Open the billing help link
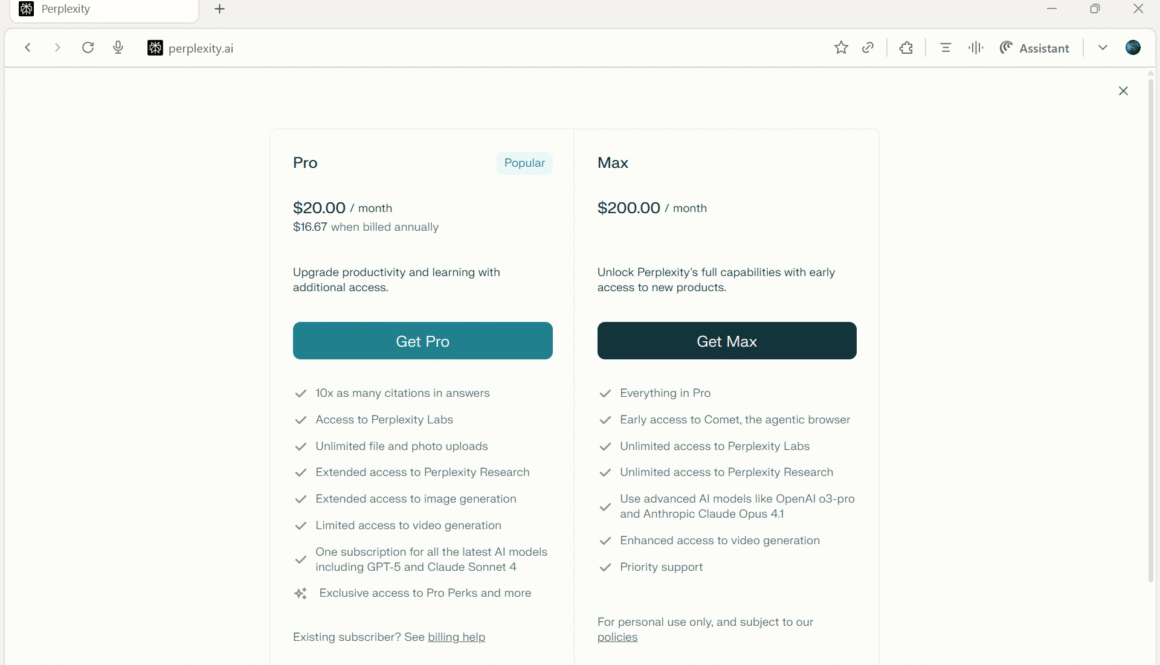1160x665 pixels. click(456, 637)
